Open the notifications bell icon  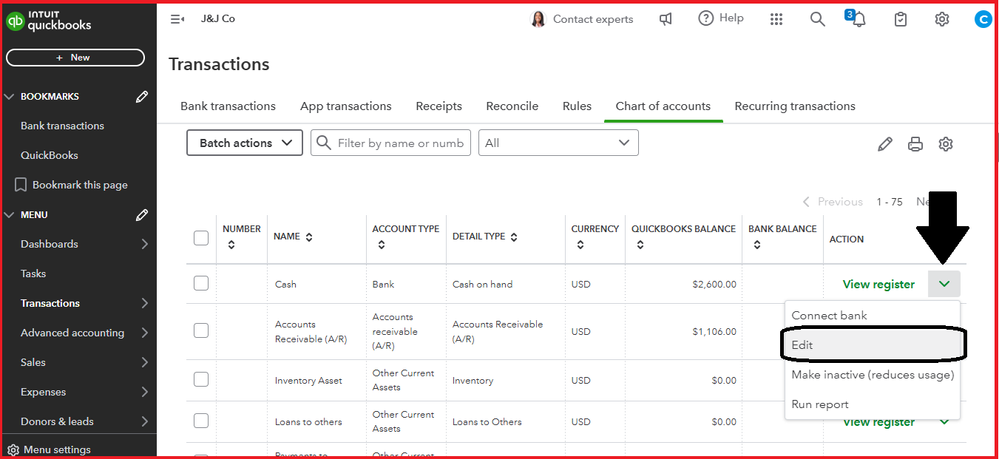click(x=857, y=19)
